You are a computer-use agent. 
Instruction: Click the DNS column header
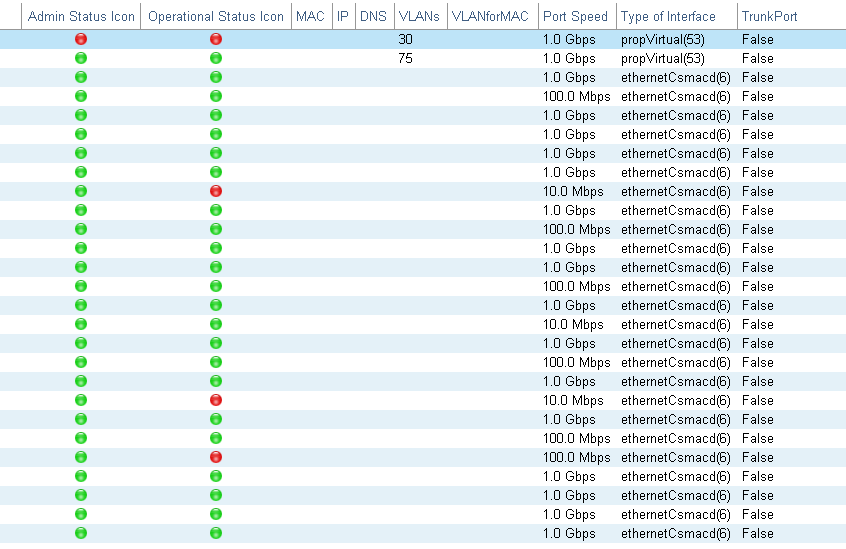point(373,16)
